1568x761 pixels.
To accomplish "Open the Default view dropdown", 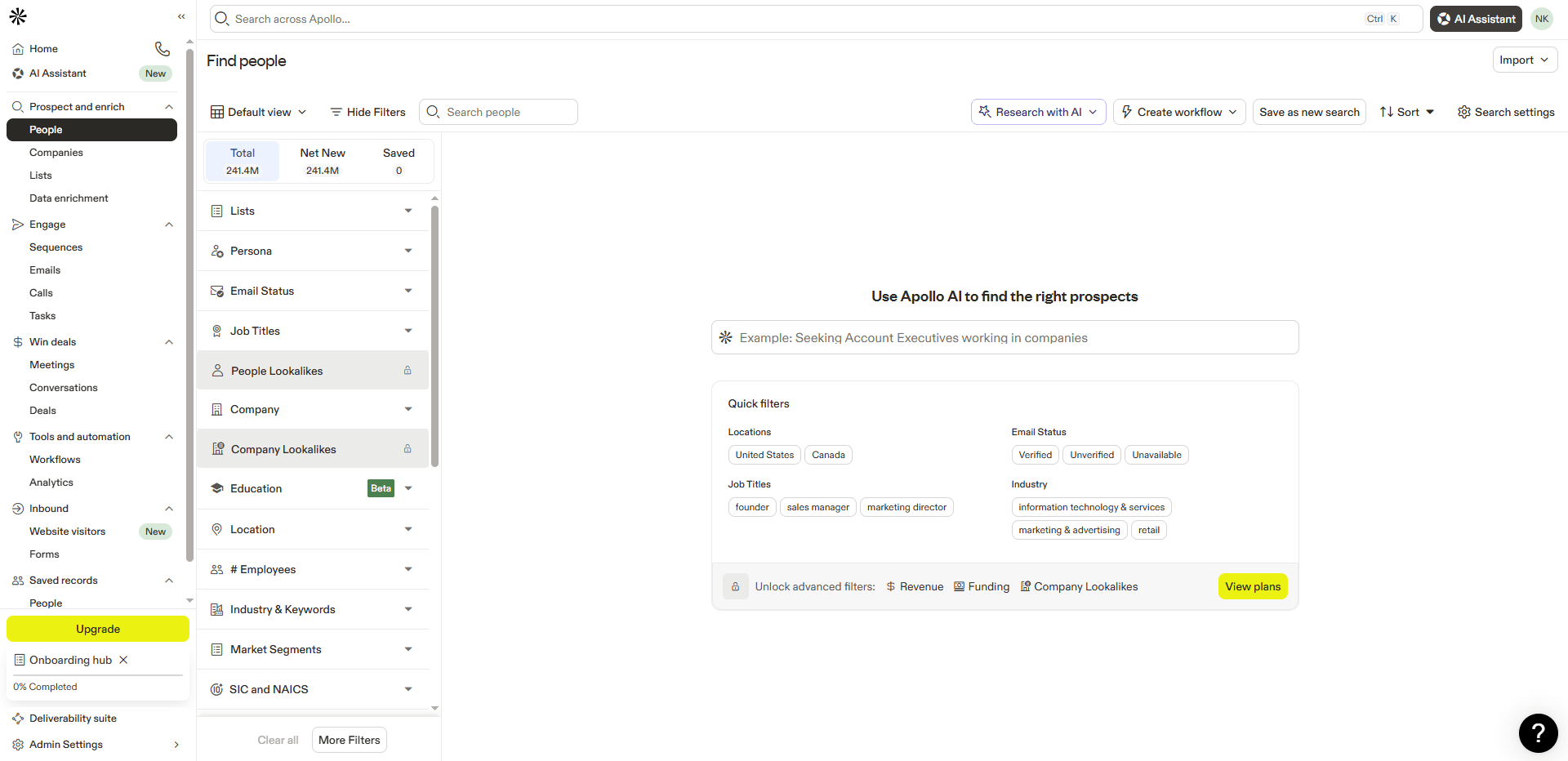I will coord(259,112).
